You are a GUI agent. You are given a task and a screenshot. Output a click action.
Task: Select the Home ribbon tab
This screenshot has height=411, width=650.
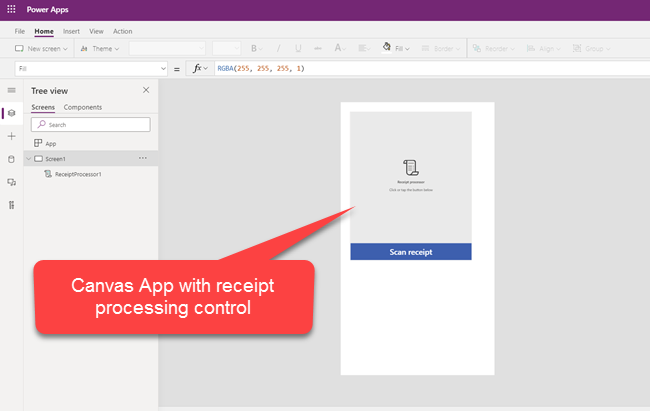[44, 31]
